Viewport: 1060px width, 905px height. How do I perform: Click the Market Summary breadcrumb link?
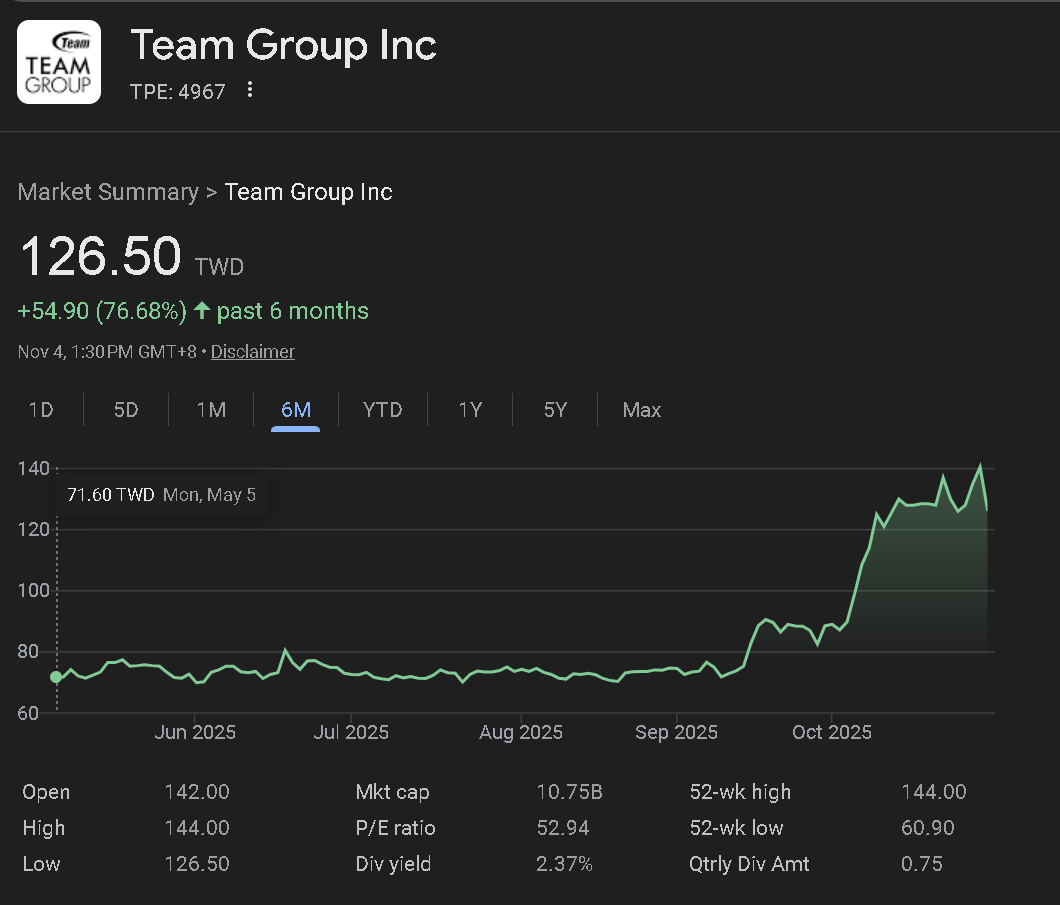pos(108,192)
